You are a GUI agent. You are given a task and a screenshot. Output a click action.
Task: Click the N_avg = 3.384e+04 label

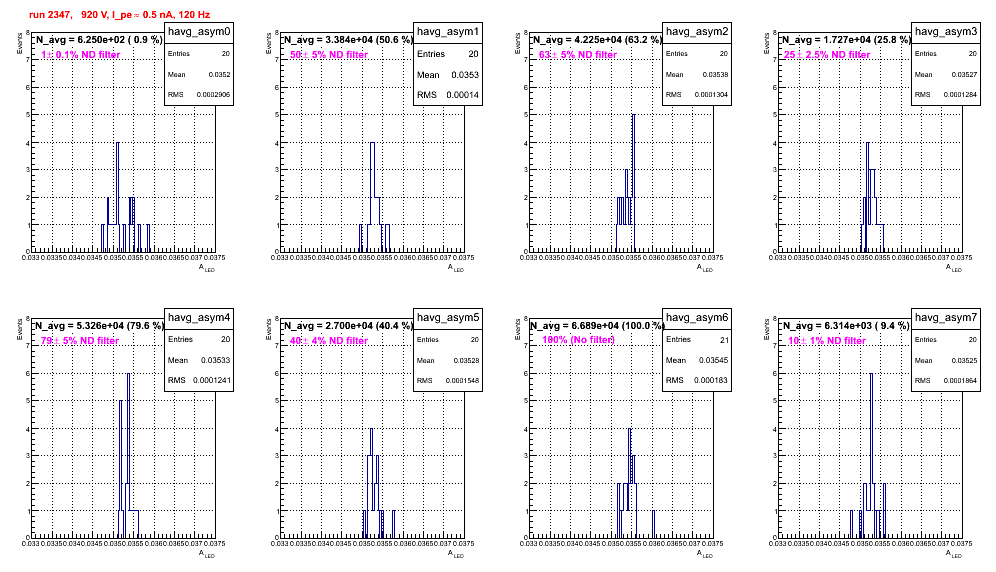(x=348, y=40)
